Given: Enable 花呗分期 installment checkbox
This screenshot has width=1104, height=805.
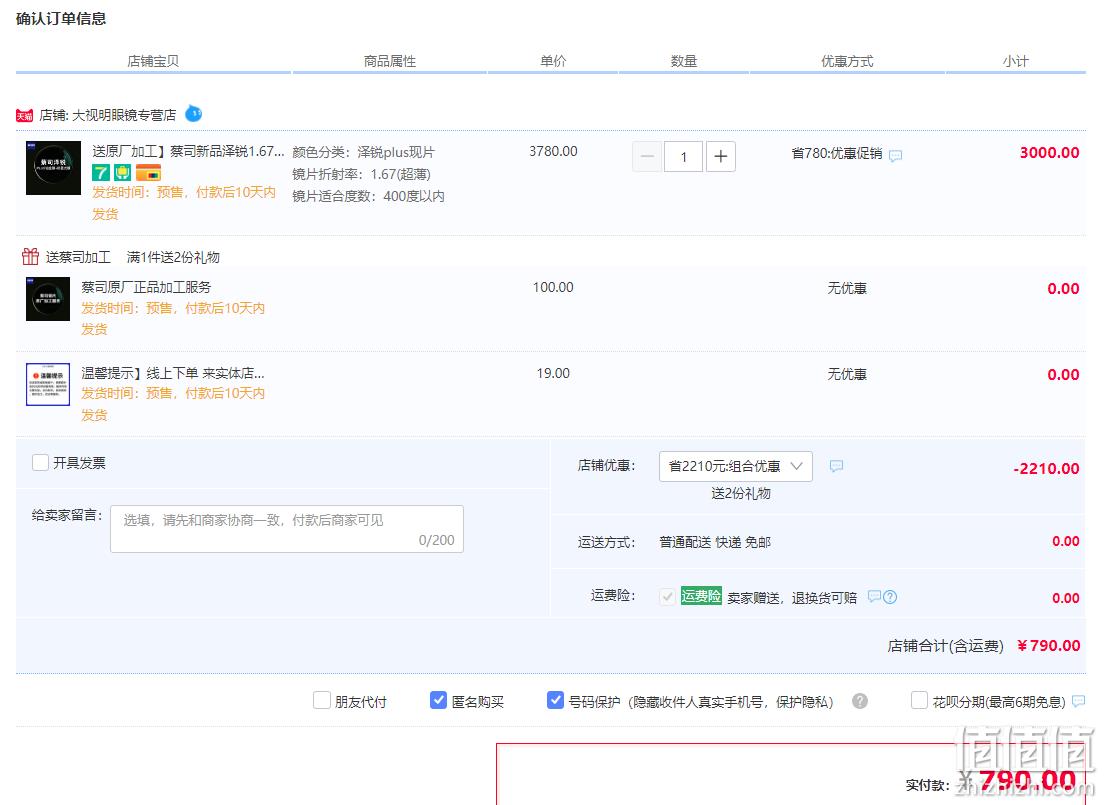Looking at the screenshot, I should pos(919,700).
